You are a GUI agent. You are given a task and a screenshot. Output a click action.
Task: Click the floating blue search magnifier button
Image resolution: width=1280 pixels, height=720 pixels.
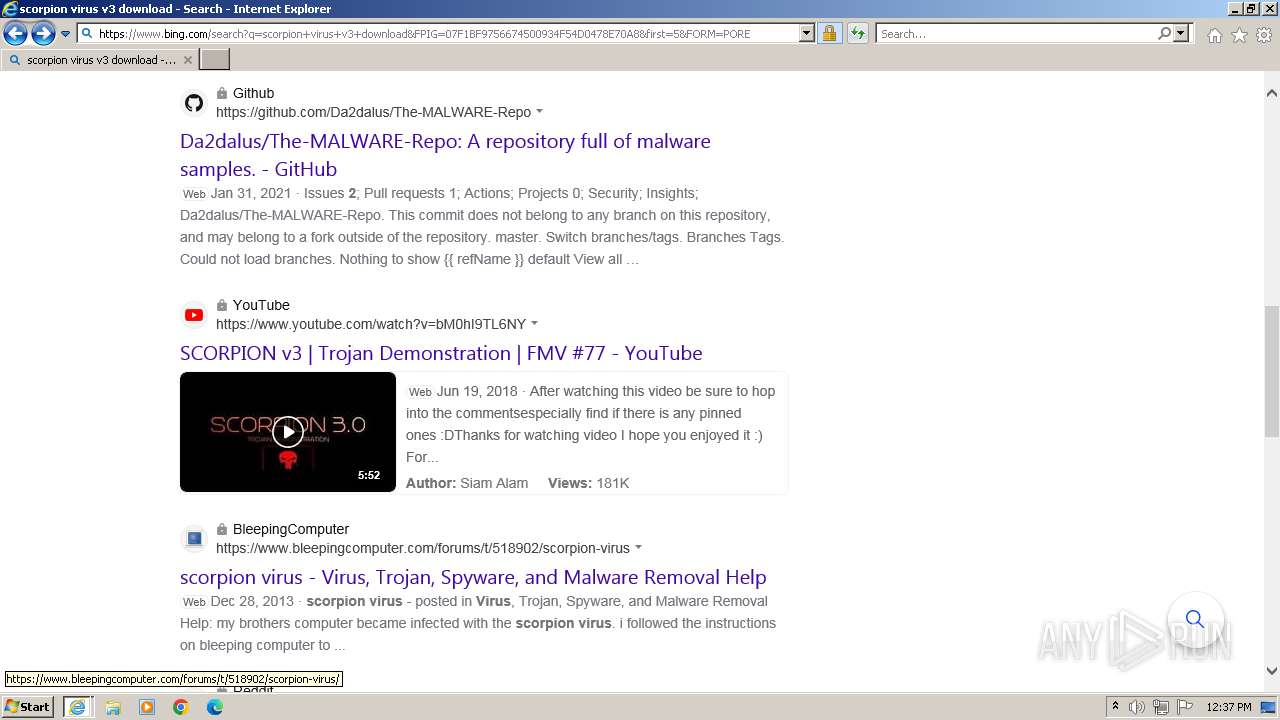[1195, 619]
